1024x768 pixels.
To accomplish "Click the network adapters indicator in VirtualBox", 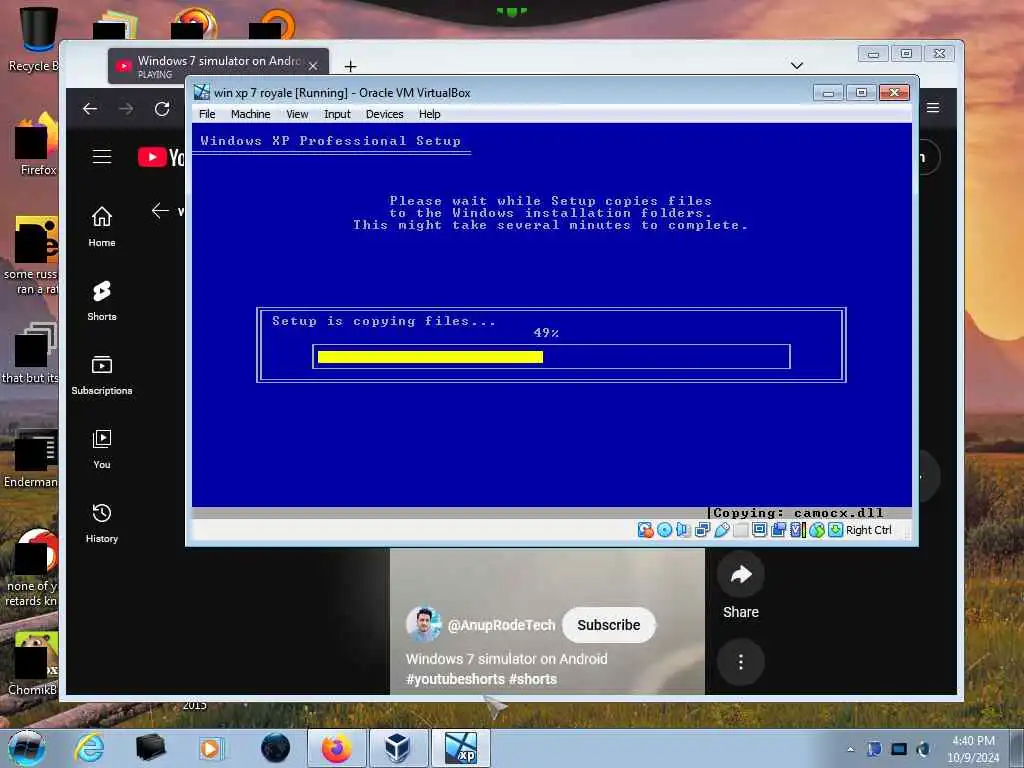I will tap(702, 530).
